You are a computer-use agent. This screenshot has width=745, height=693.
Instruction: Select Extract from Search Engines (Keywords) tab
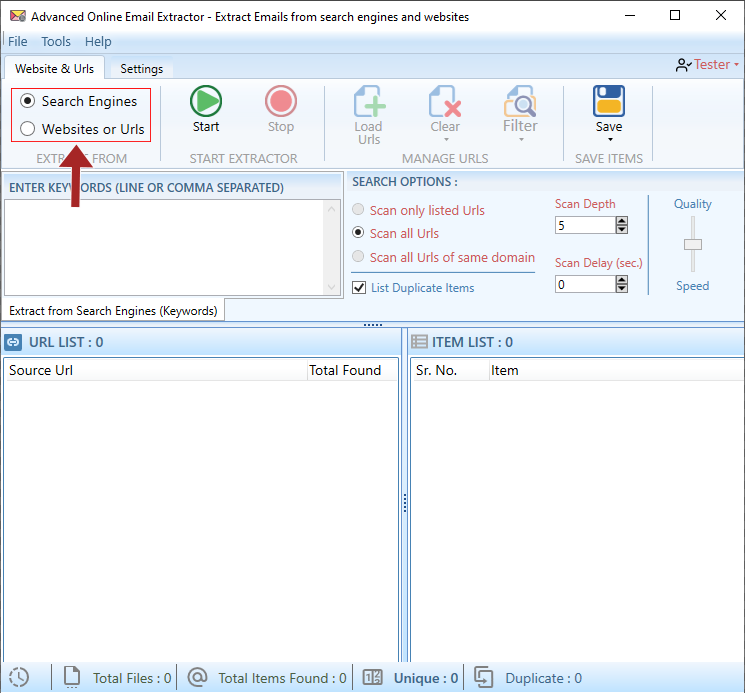click(x=114, y=311)
